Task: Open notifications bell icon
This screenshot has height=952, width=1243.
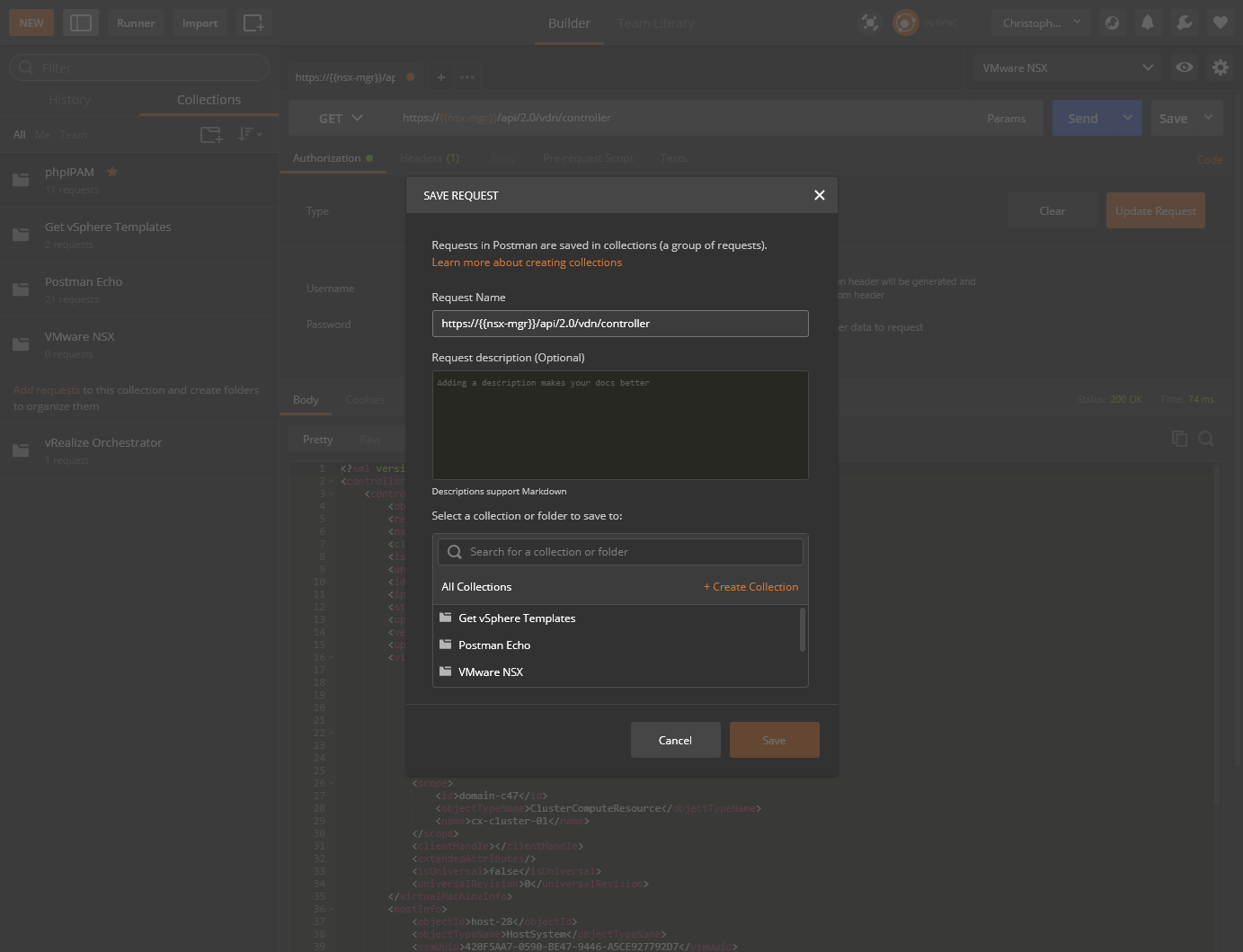Action: (x=1148, y=22)
